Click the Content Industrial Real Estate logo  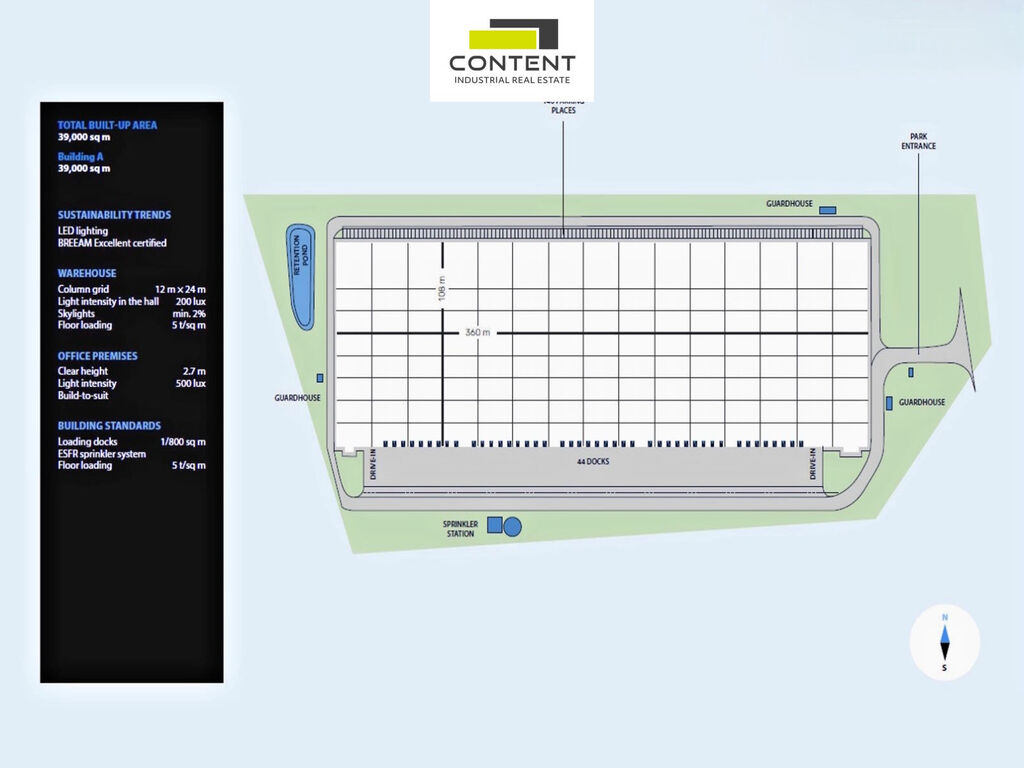coord(512,51)
